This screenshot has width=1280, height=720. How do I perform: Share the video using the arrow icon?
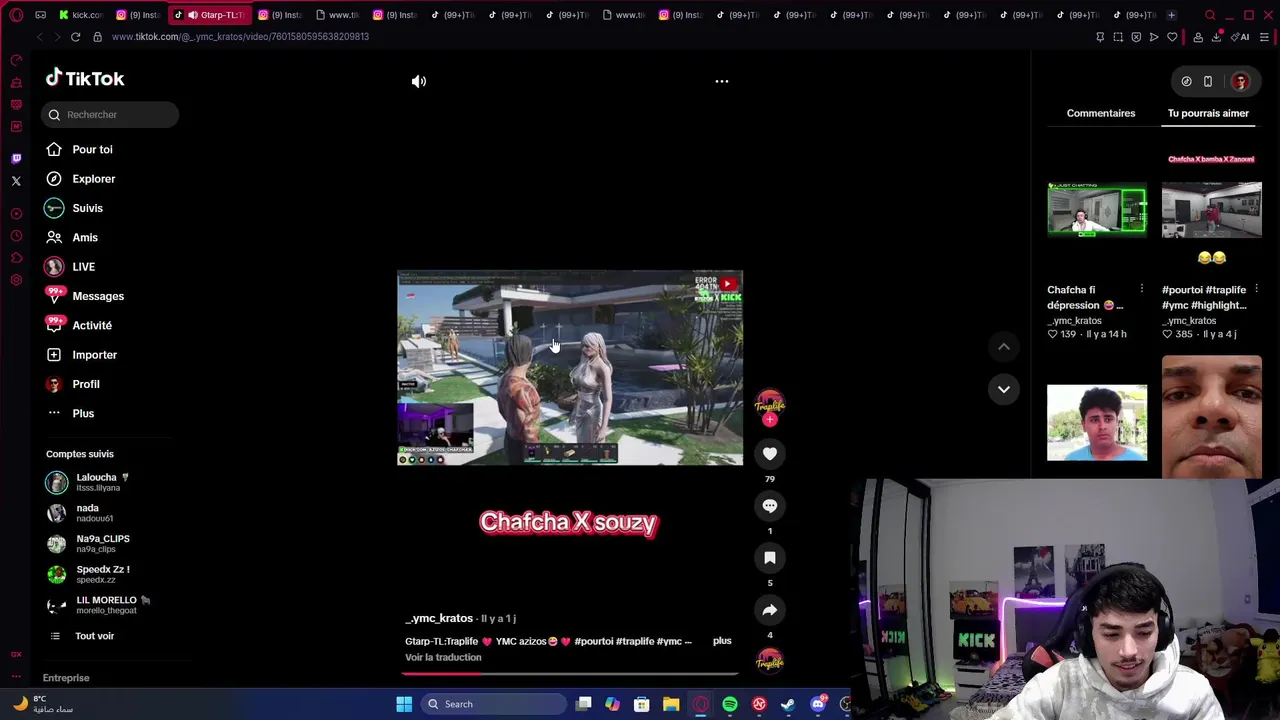(770, 610)
